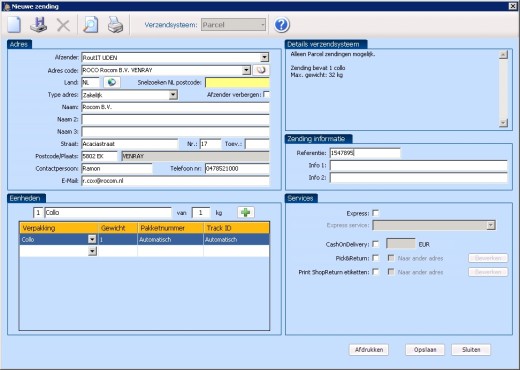520x370 pixels.
Task: Click the weight field before kg
Action: tap(201, 213)
